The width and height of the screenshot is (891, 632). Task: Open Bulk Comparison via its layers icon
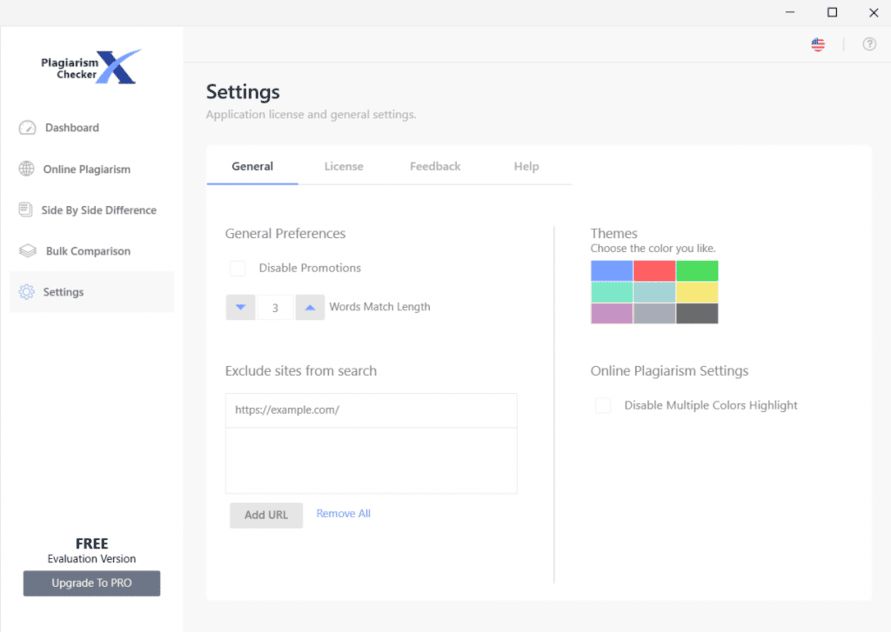(x=27, y=251)
